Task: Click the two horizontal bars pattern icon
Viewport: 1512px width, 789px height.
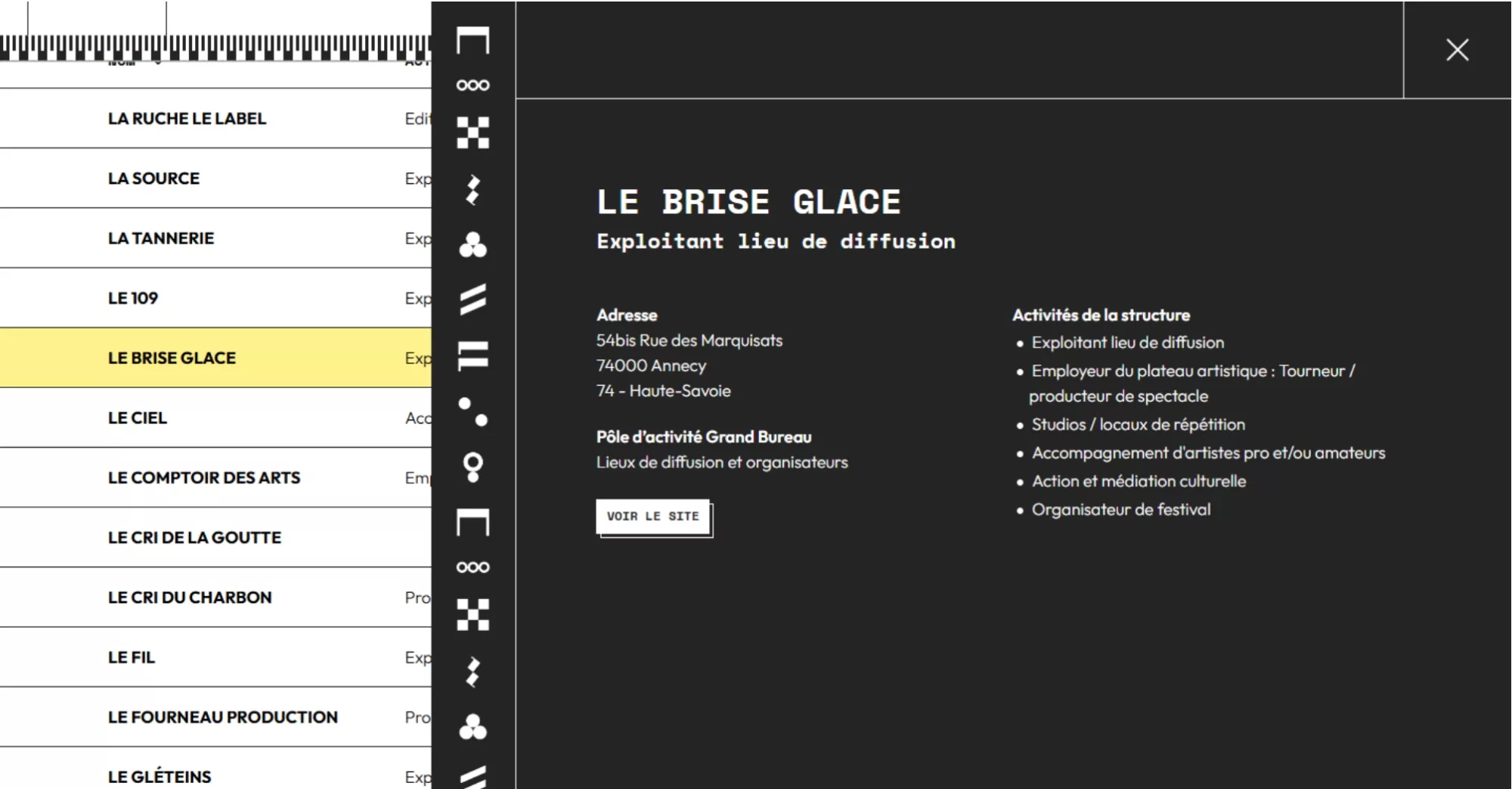Action: point(472,356)
